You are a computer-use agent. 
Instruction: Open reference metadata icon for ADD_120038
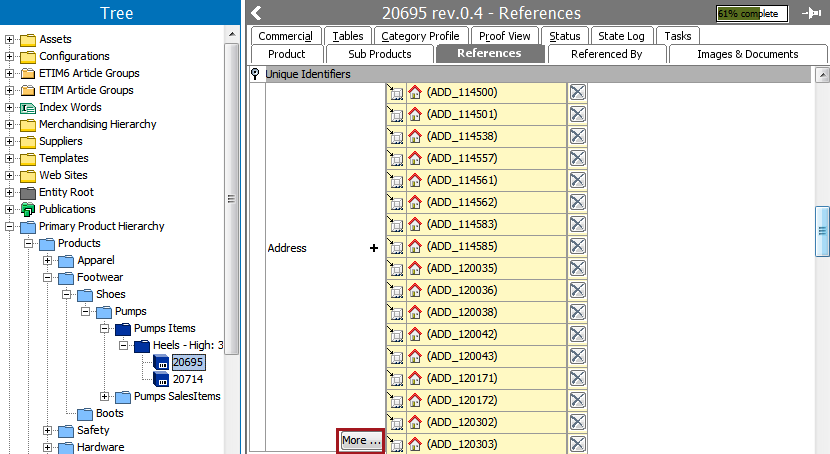click(395, 312)
